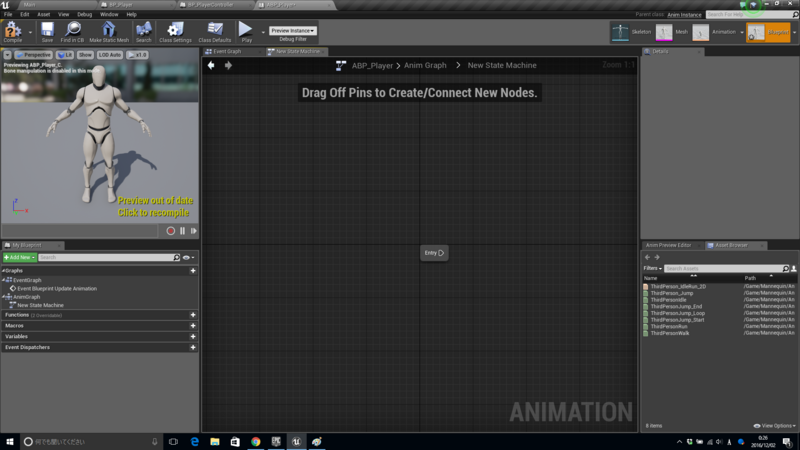The height and width of the screenshot is (450, 800).
Task: Start Play in editor
Action: (x=246, y=32)
